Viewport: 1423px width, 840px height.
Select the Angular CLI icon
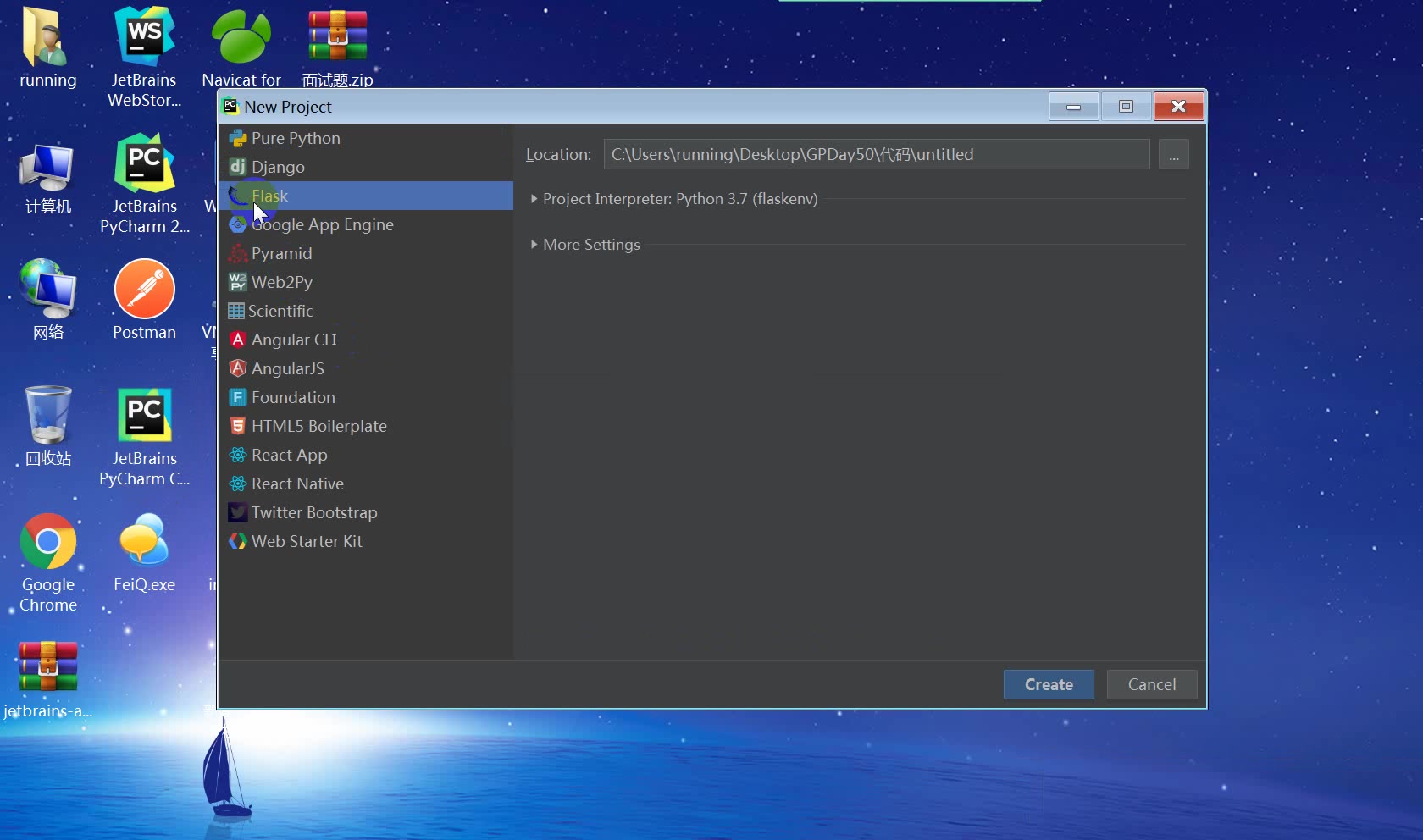click(238, 340)
